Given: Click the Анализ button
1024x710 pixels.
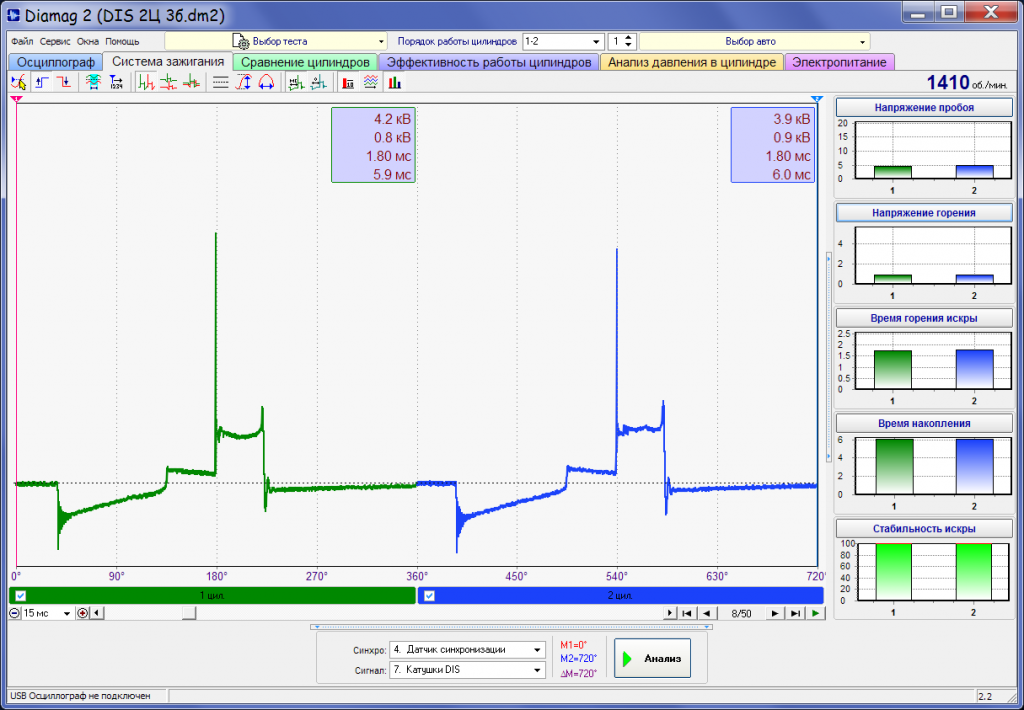Looking at the screenshot, I should [x=652, y=658].
